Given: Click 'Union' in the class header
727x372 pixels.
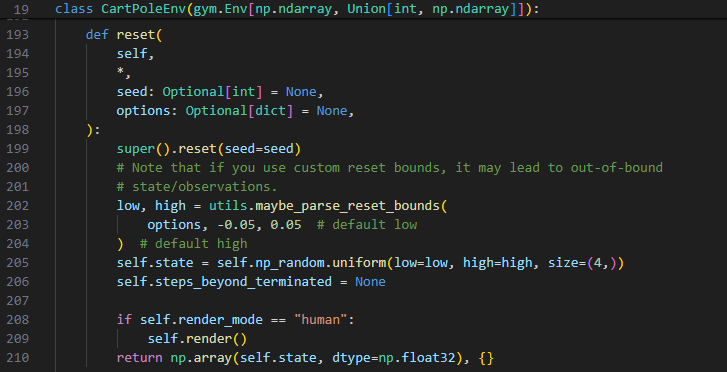Looking at the screenshot, I should tap(367, 9).
